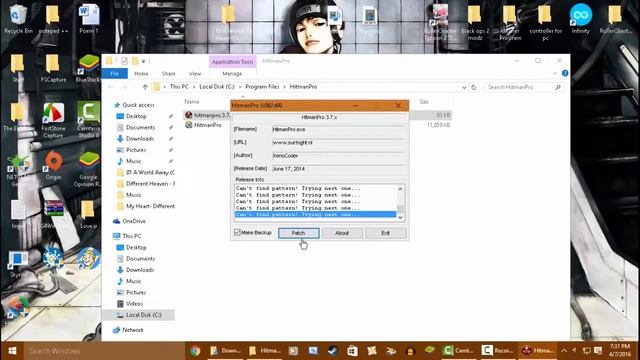
Task: Click This PC in the breadcrumb path
Action: tap(179, 87)
